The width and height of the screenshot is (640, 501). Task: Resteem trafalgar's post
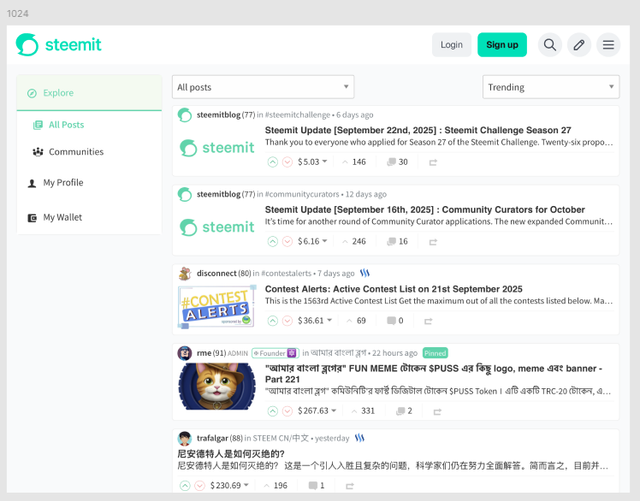349,486
